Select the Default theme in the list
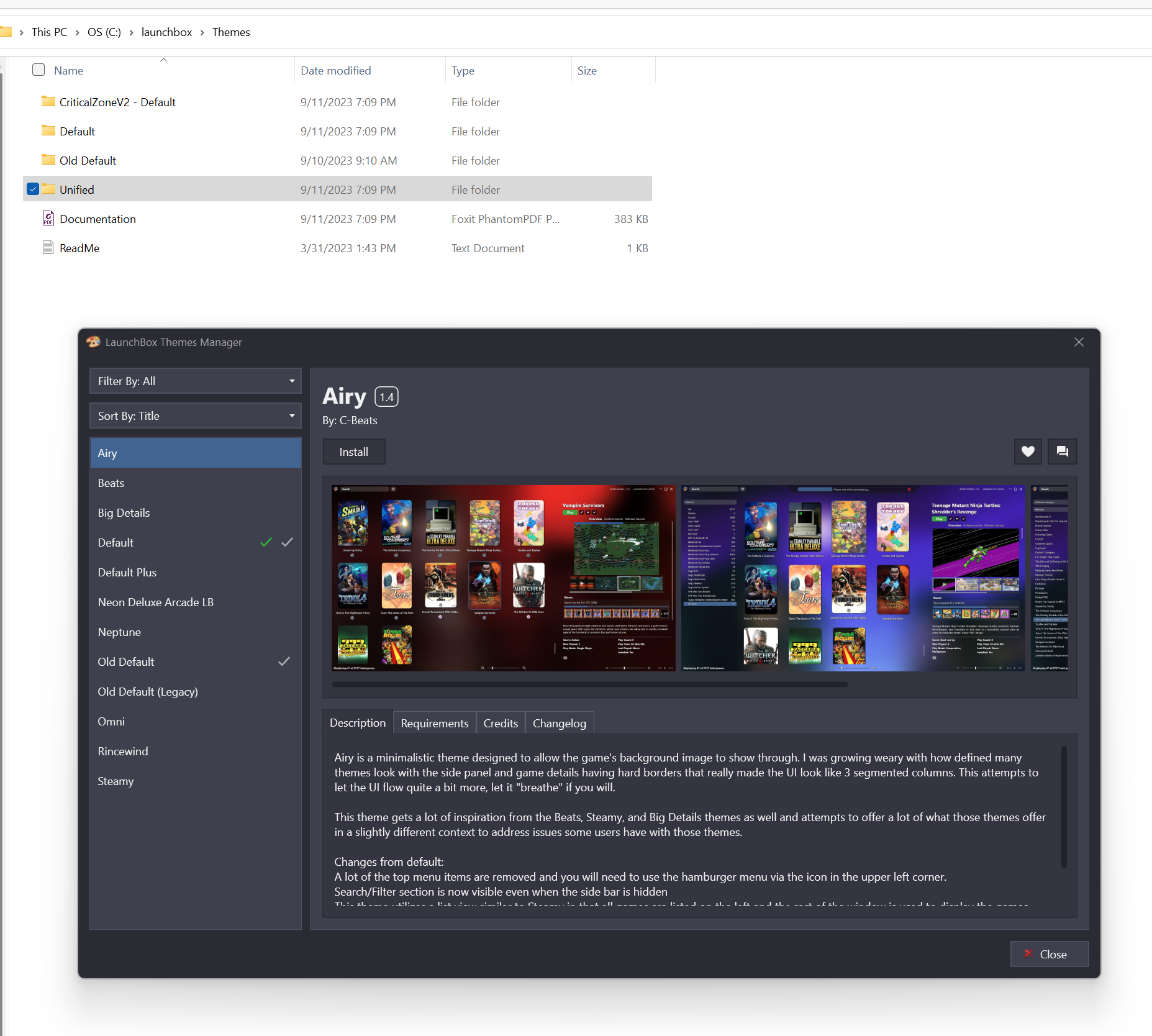Viewport: 1152px width, 1036px height. click(196, 542)
